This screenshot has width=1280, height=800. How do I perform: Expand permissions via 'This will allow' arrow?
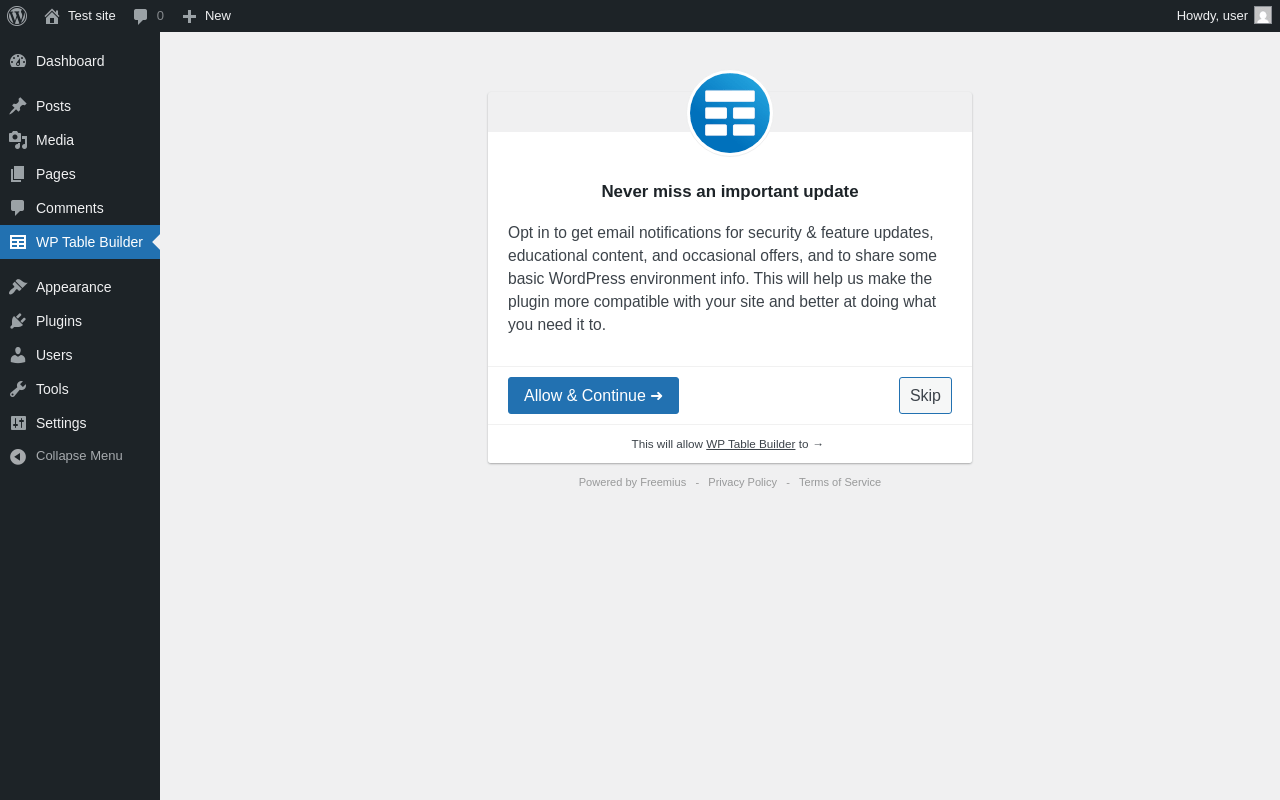point(818,444)
